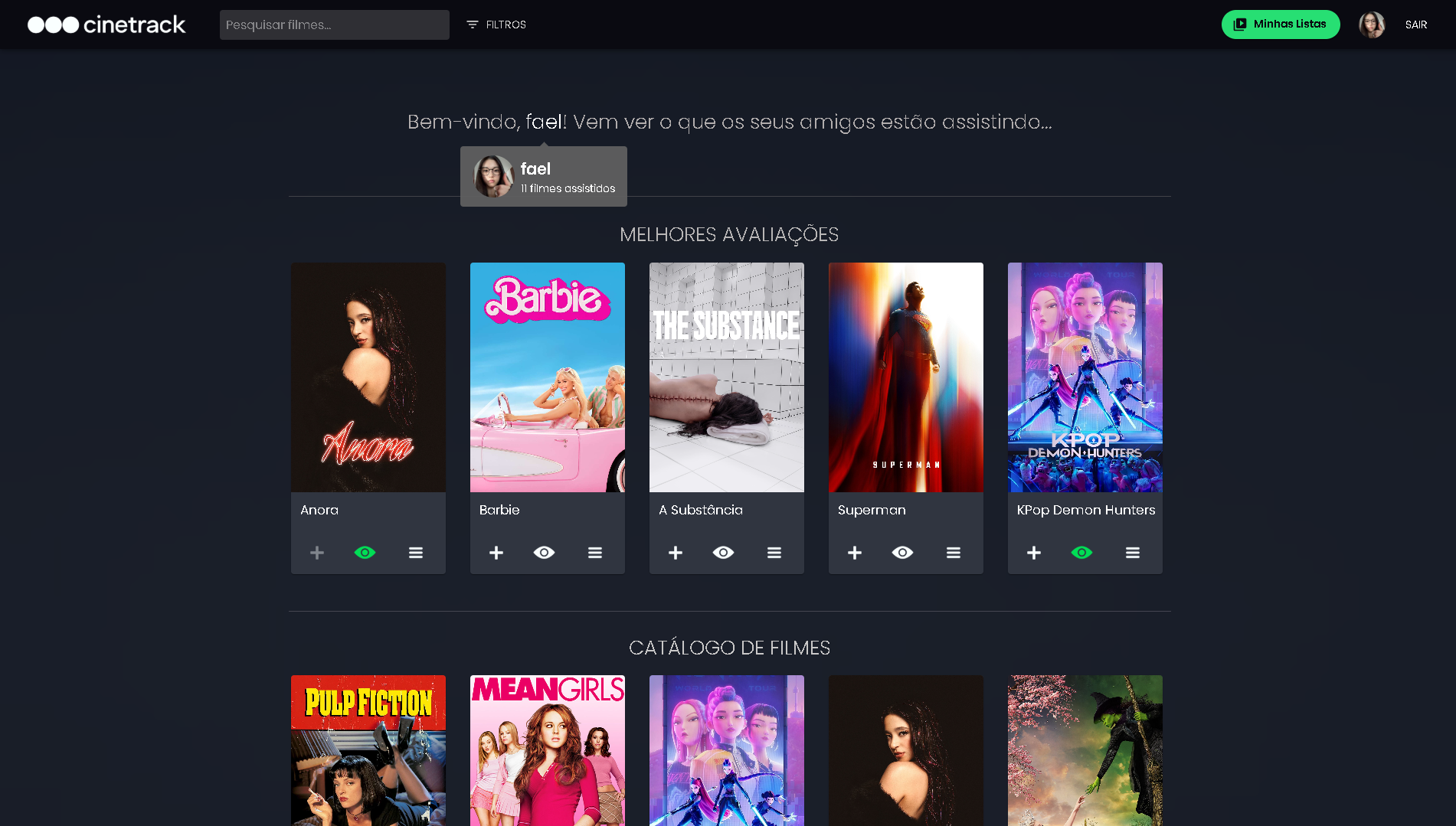Image resolution: width=1456 pixels, height=826 pixels.
Task: Open Pulp Fiction poster in the catalog
Action: [x=368, y=750]
